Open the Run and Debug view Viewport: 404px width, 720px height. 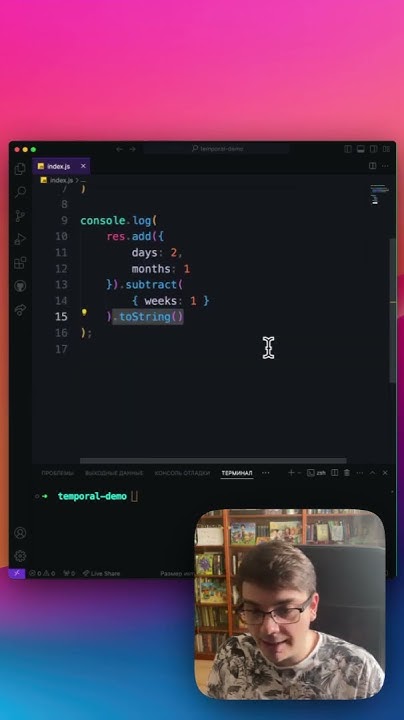[x=20, y=239]
